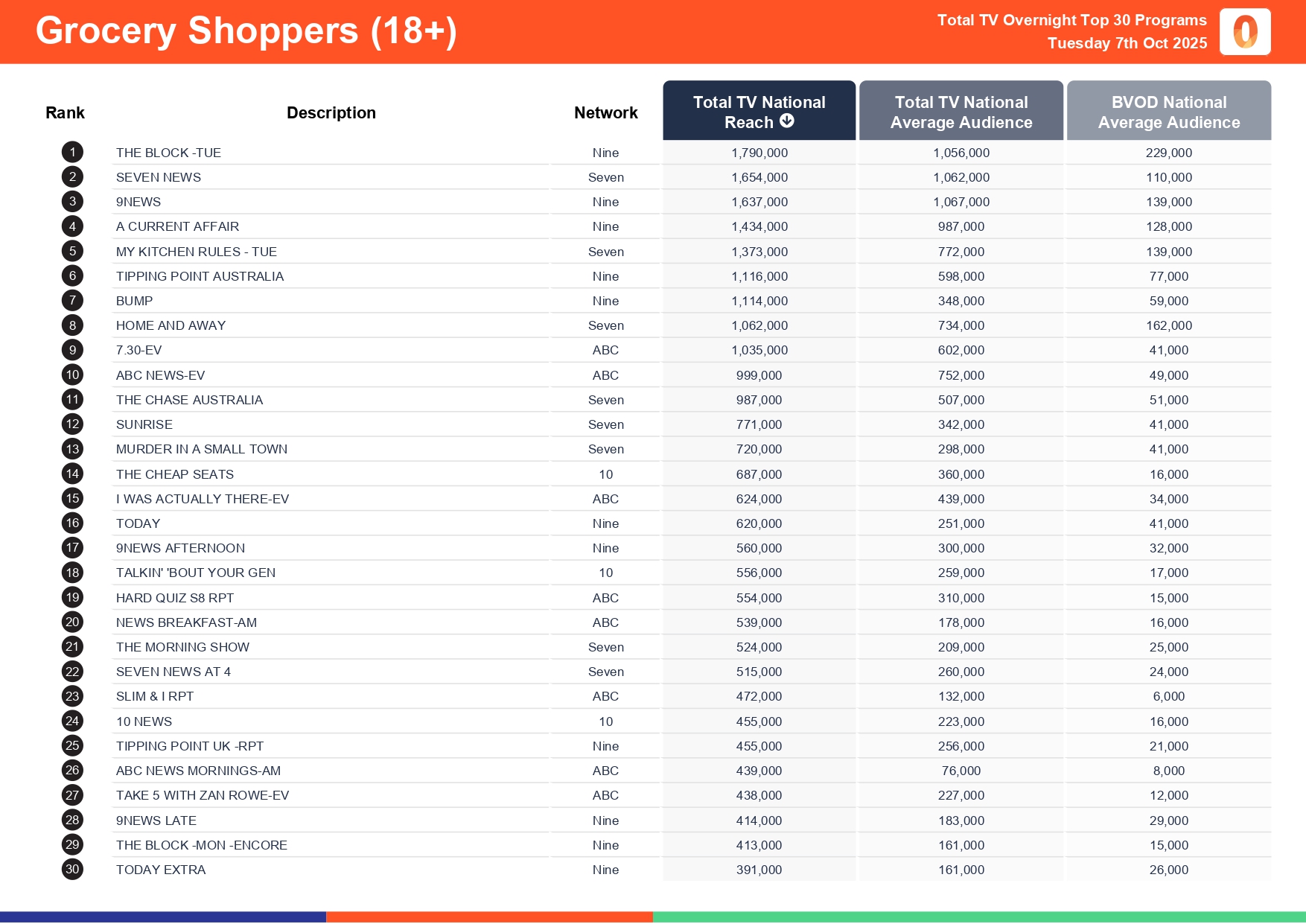This screenshot has height=924, width=1306.
Task: Select the rank 25 circle badge
Action: pos(72,746)
